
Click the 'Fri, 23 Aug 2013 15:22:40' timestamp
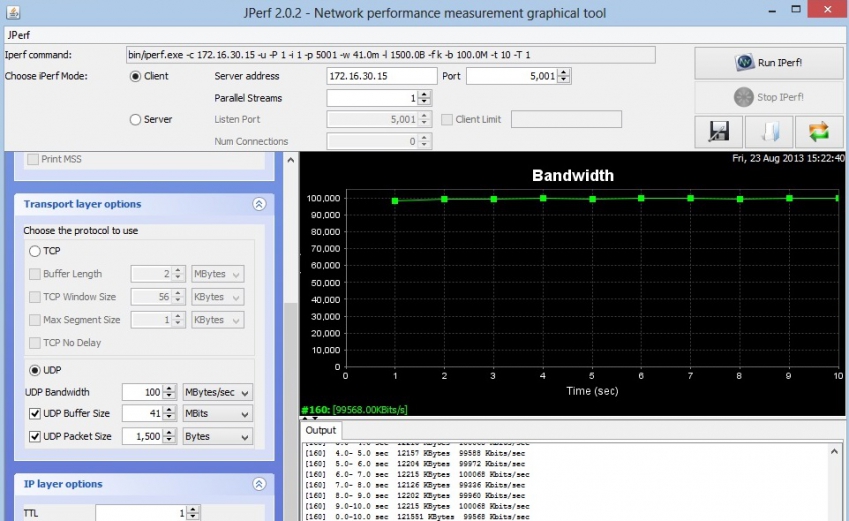[788, 158]
